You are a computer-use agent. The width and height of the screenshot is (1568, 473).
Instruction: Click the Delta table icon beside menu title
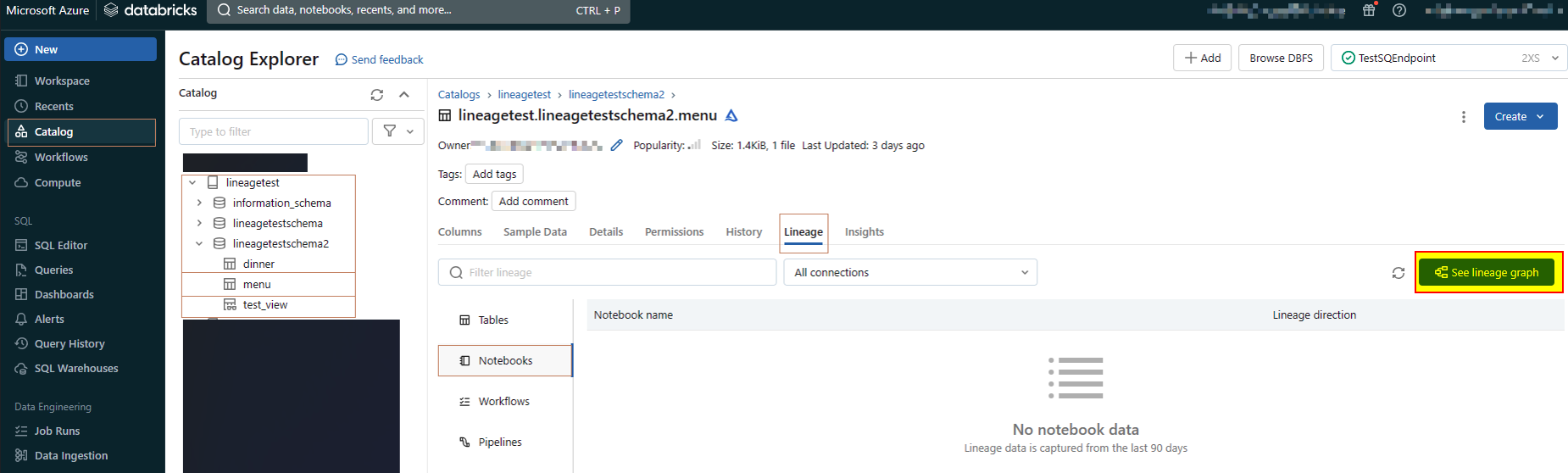coord(731,115)
